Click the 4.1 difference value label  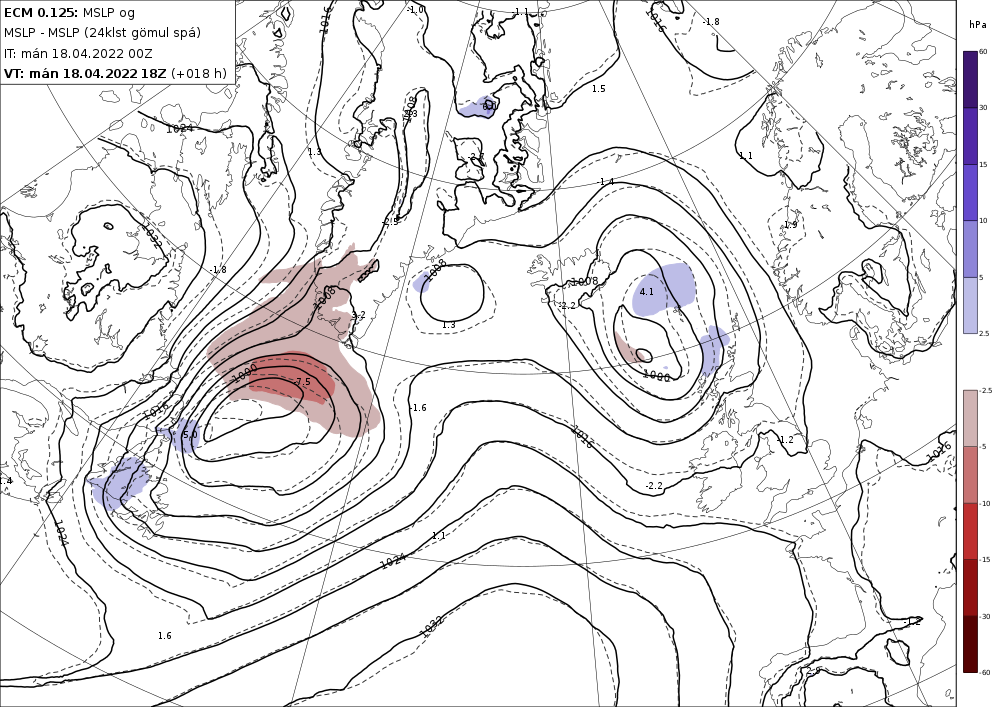tap(647, 291)
